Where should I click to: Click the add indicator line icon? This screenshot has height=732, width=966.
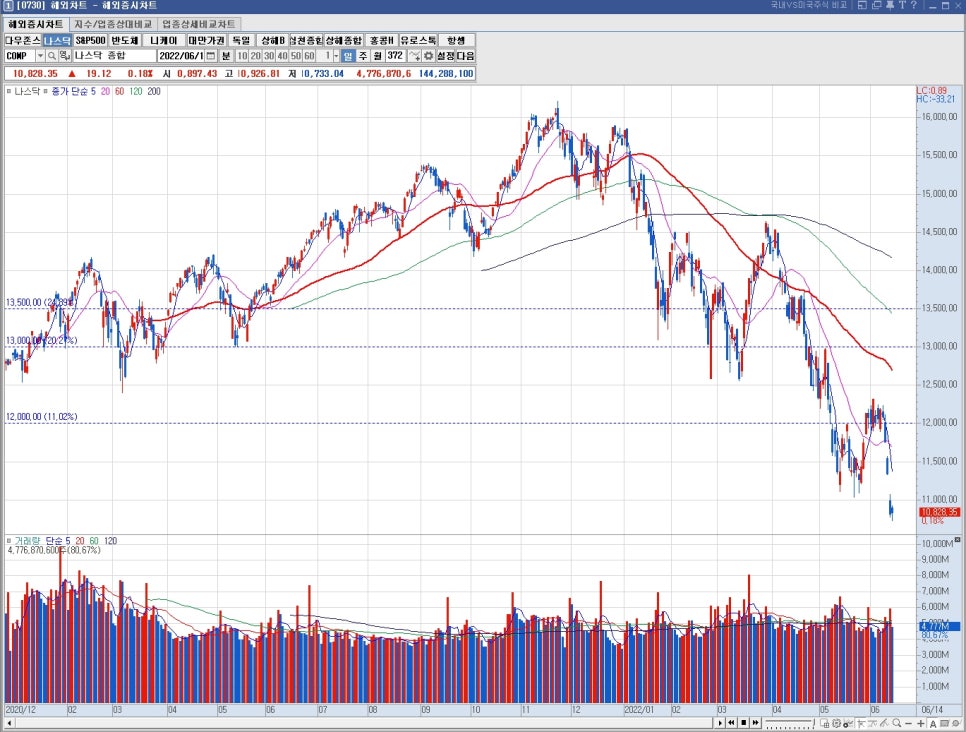414,56
